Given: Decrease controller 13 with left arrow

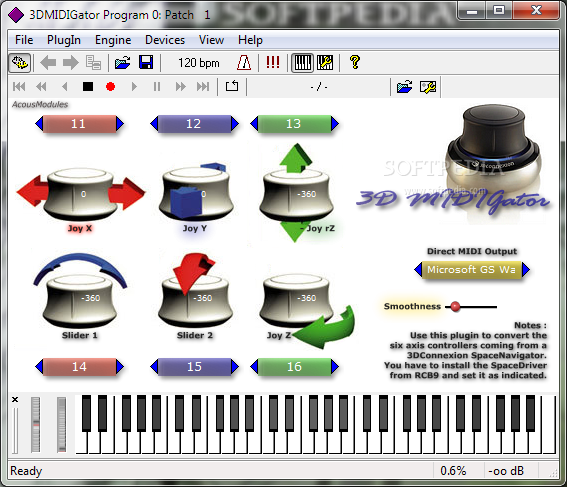Looking at the screenshot, I should [x=254, y=124].
